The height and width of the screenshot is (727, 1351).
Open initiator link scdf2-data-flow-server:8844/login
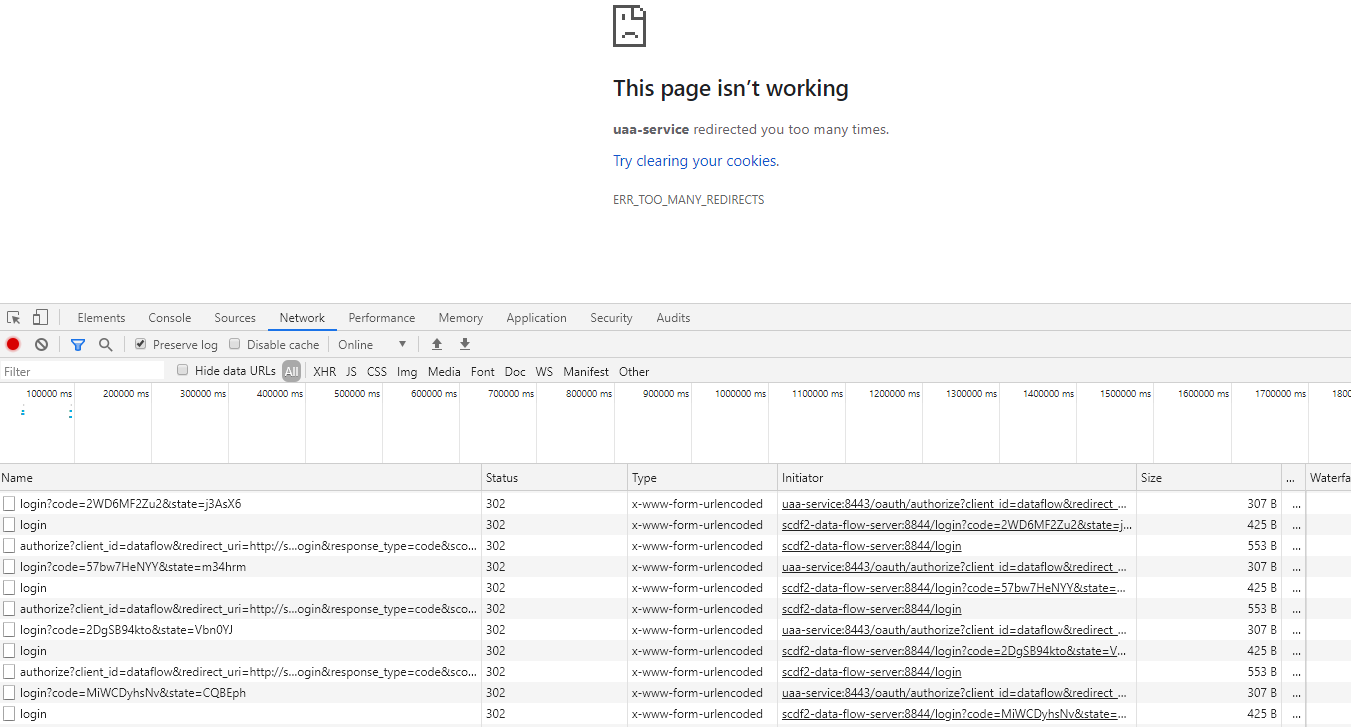(871, 545)
